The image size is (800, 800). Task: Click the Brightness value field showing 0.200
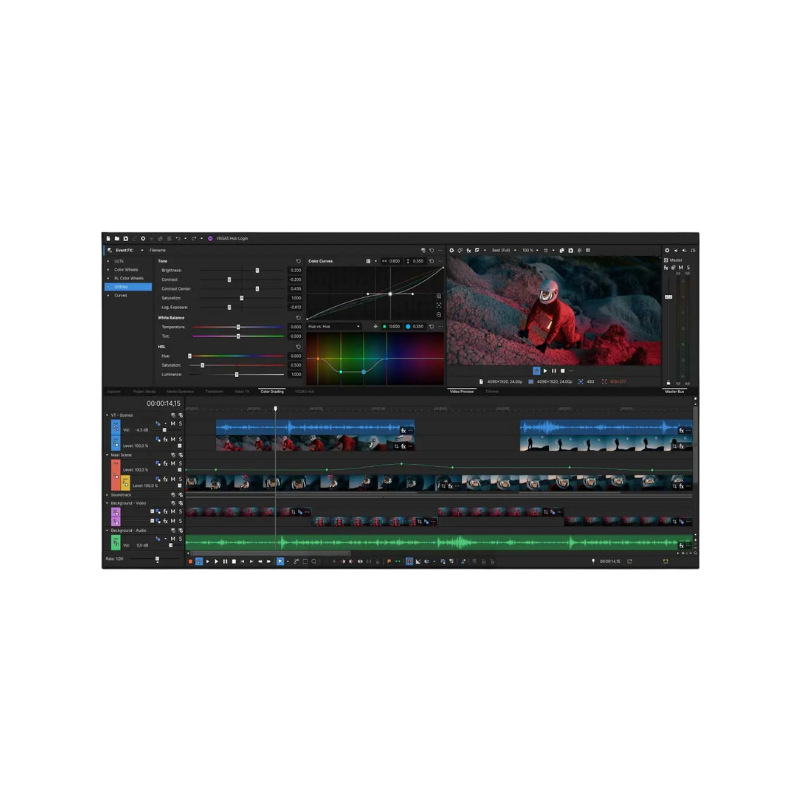(x=295, y=270)
